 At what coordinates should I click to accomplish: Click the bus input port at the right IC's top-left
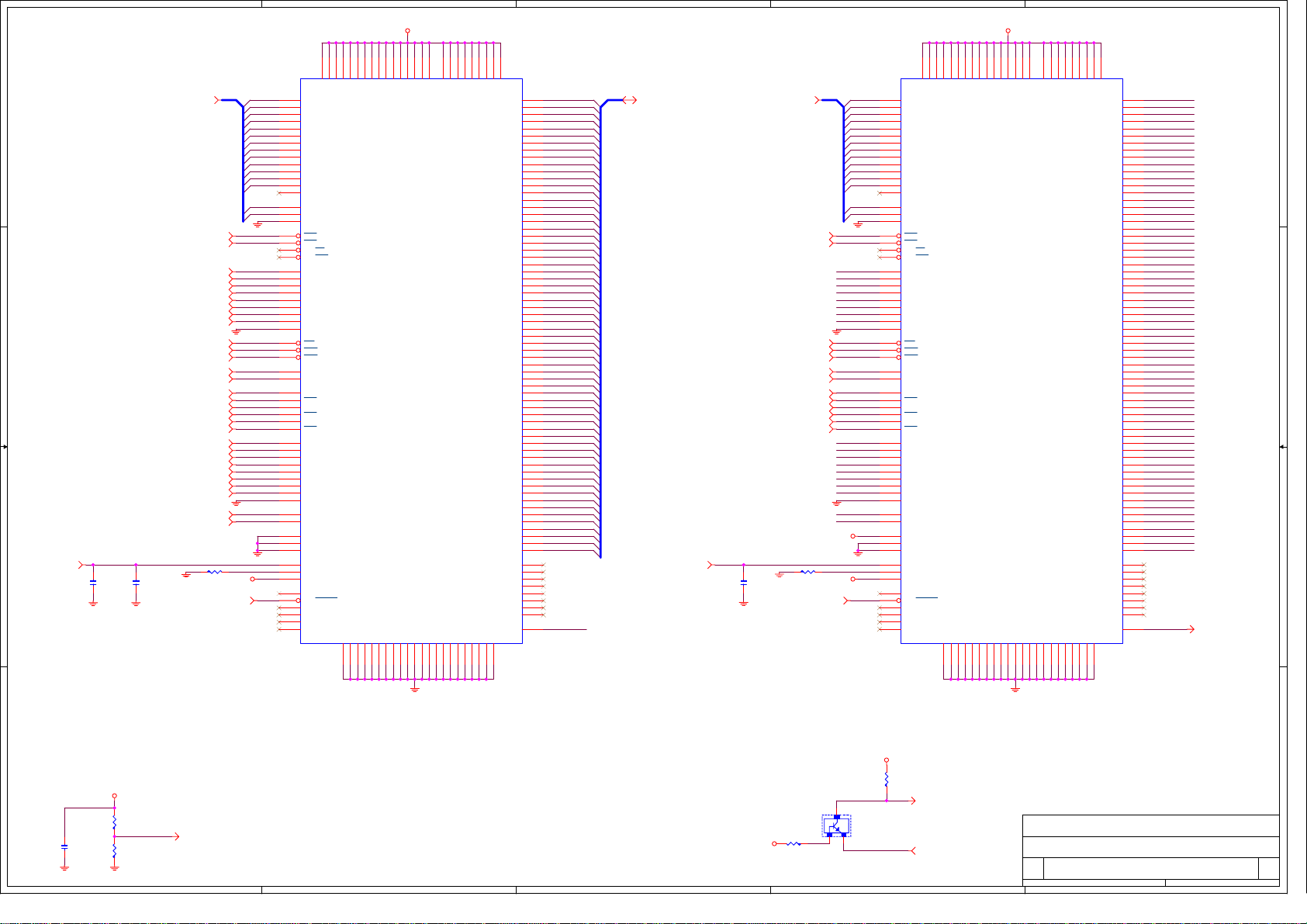coord(817,100)
